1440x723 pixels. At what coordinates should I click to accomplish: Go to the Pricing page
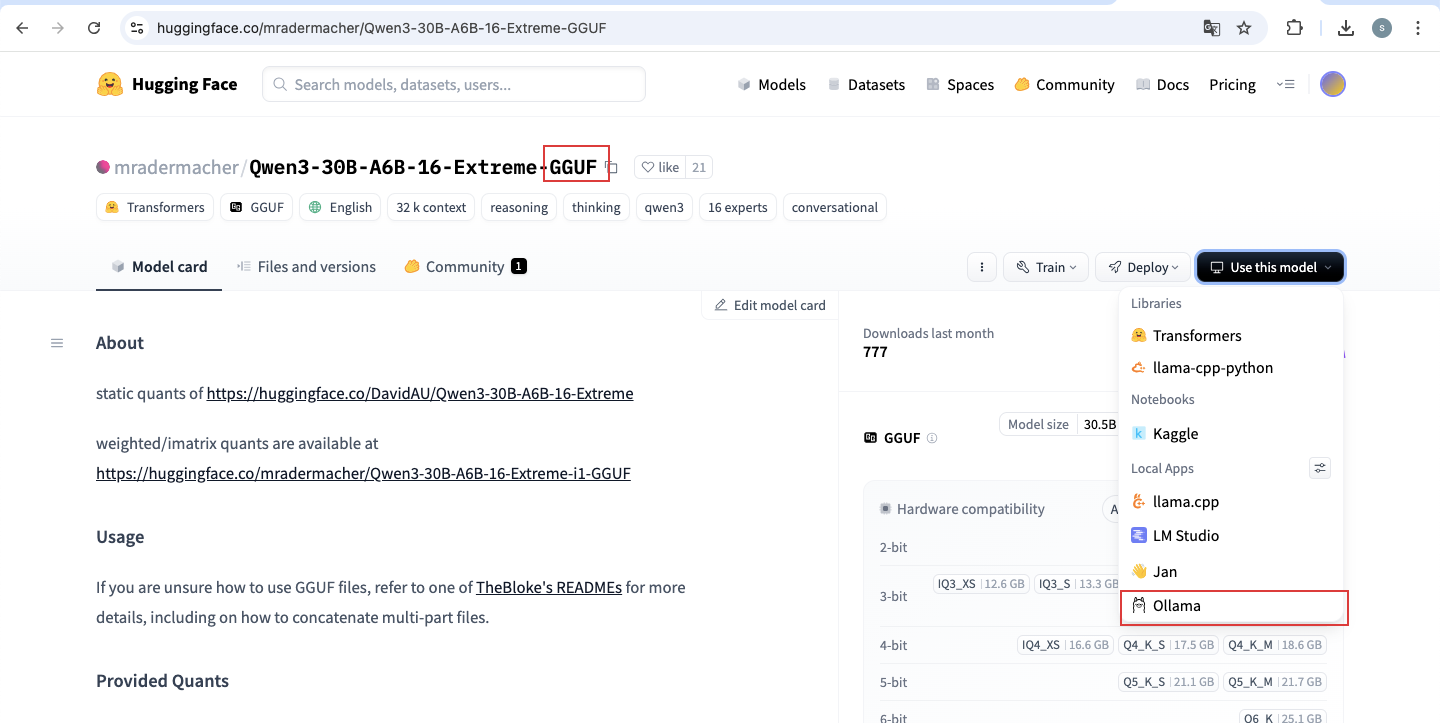(x=1232, y=85)
